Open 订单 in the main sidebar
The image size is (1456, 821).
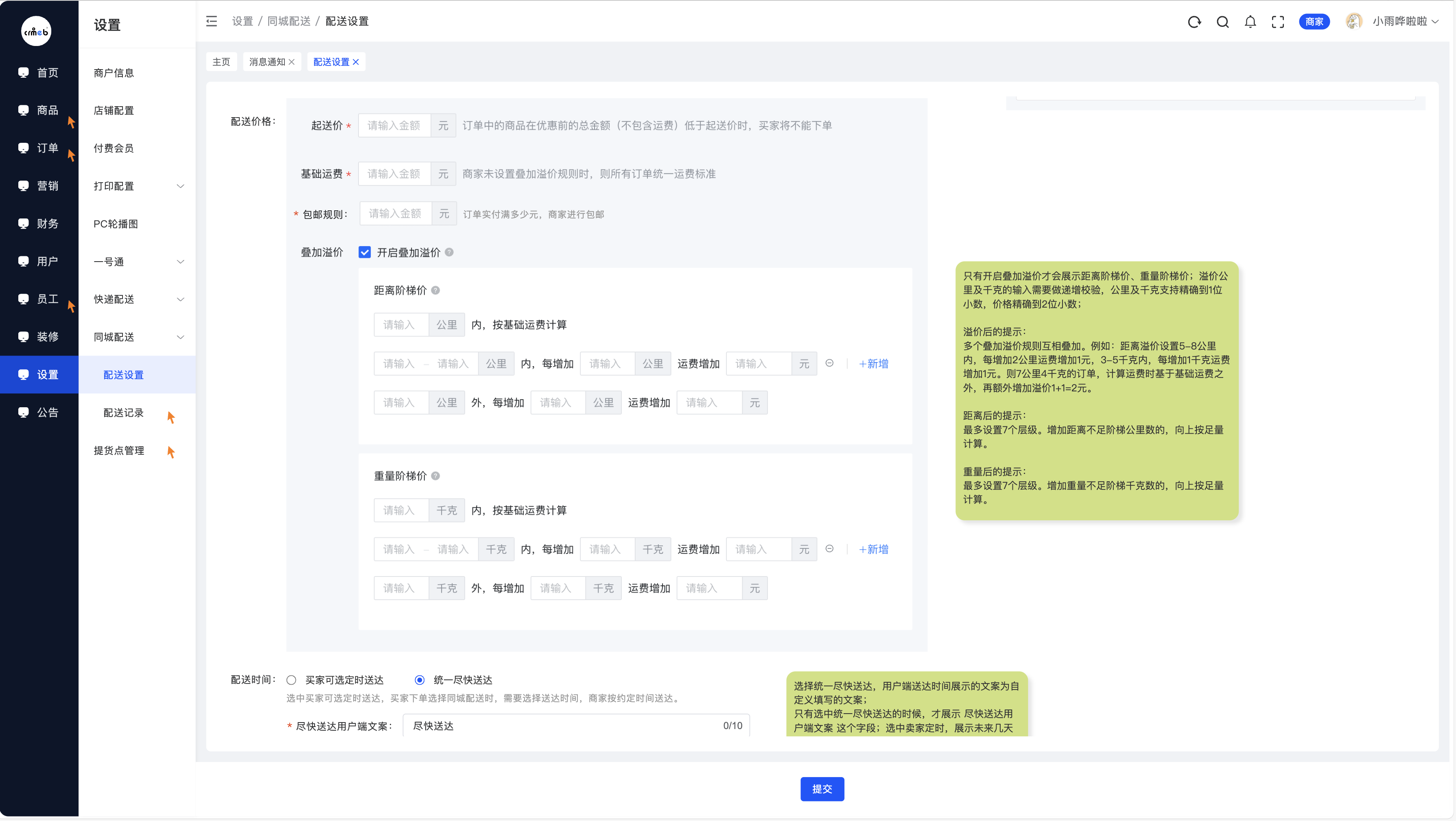[39, 148]
